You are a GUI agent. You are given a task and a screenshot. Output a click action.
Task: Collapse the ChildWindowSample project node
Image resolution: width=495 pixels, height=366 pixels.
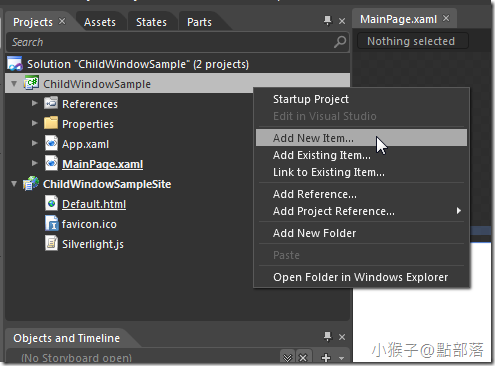click(x=14, y=83)
